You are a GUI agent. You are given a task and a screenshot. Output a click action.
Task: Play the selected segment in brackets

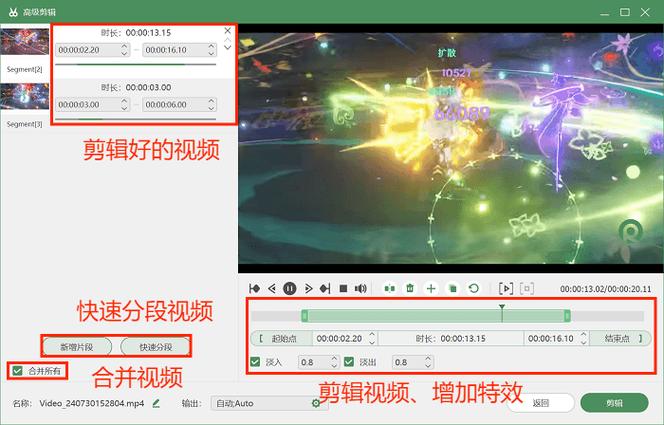click(506, 289)
